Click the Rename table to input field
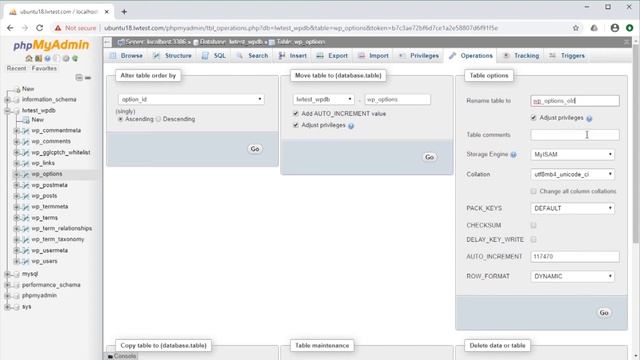 575,101
